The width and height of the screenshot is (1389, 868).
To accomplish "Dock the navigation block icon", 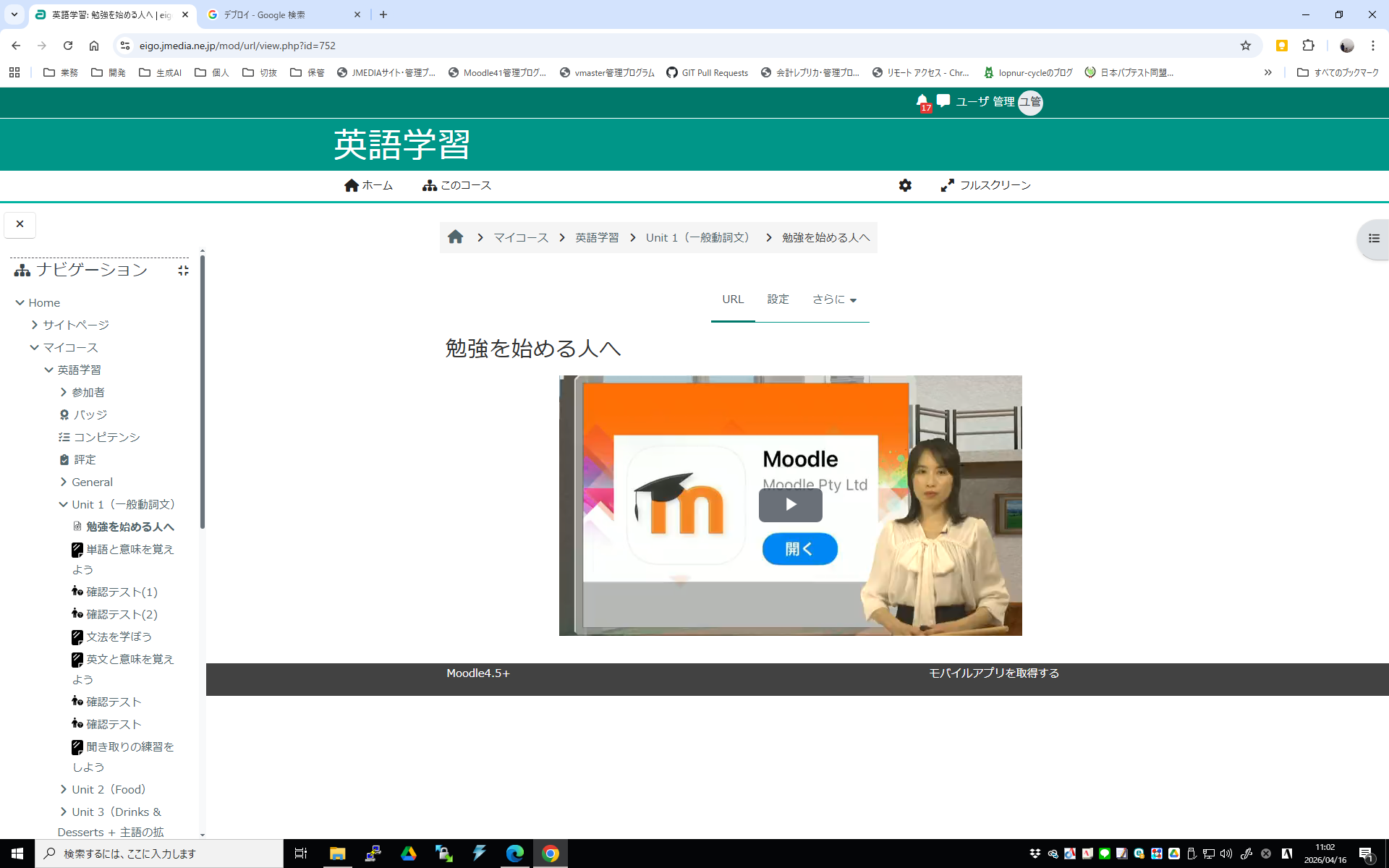I will click(x=183, y=270).
